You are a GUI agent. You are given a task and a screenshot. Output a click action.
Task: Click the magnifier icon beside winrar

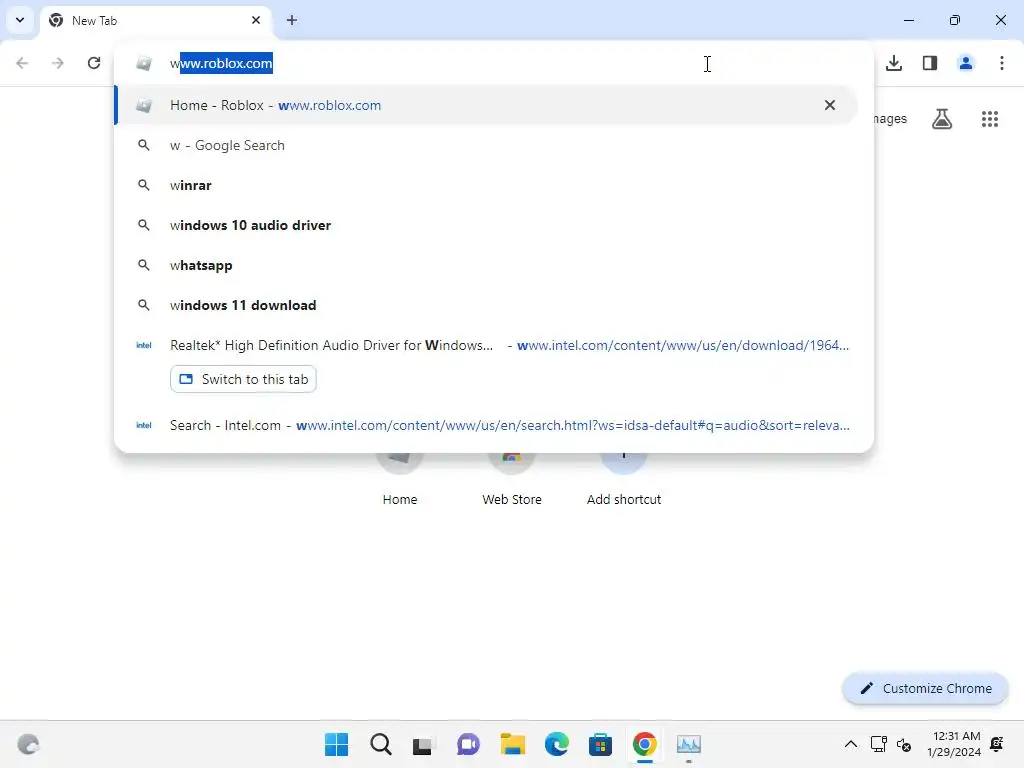point(144,185)
